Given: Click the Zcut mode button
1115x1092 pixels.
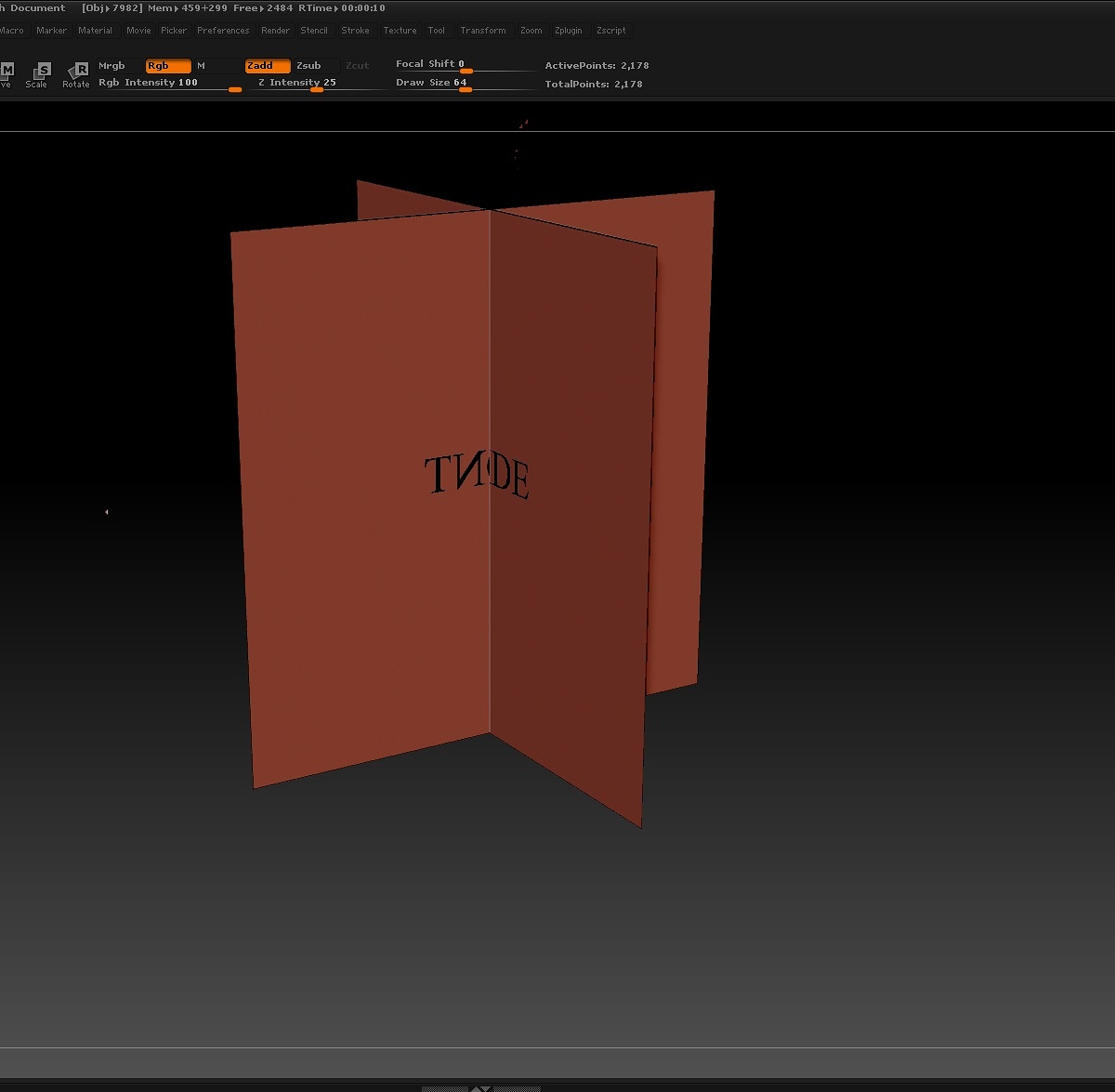Looking at the screenshot, I should (x=358, y=66).
